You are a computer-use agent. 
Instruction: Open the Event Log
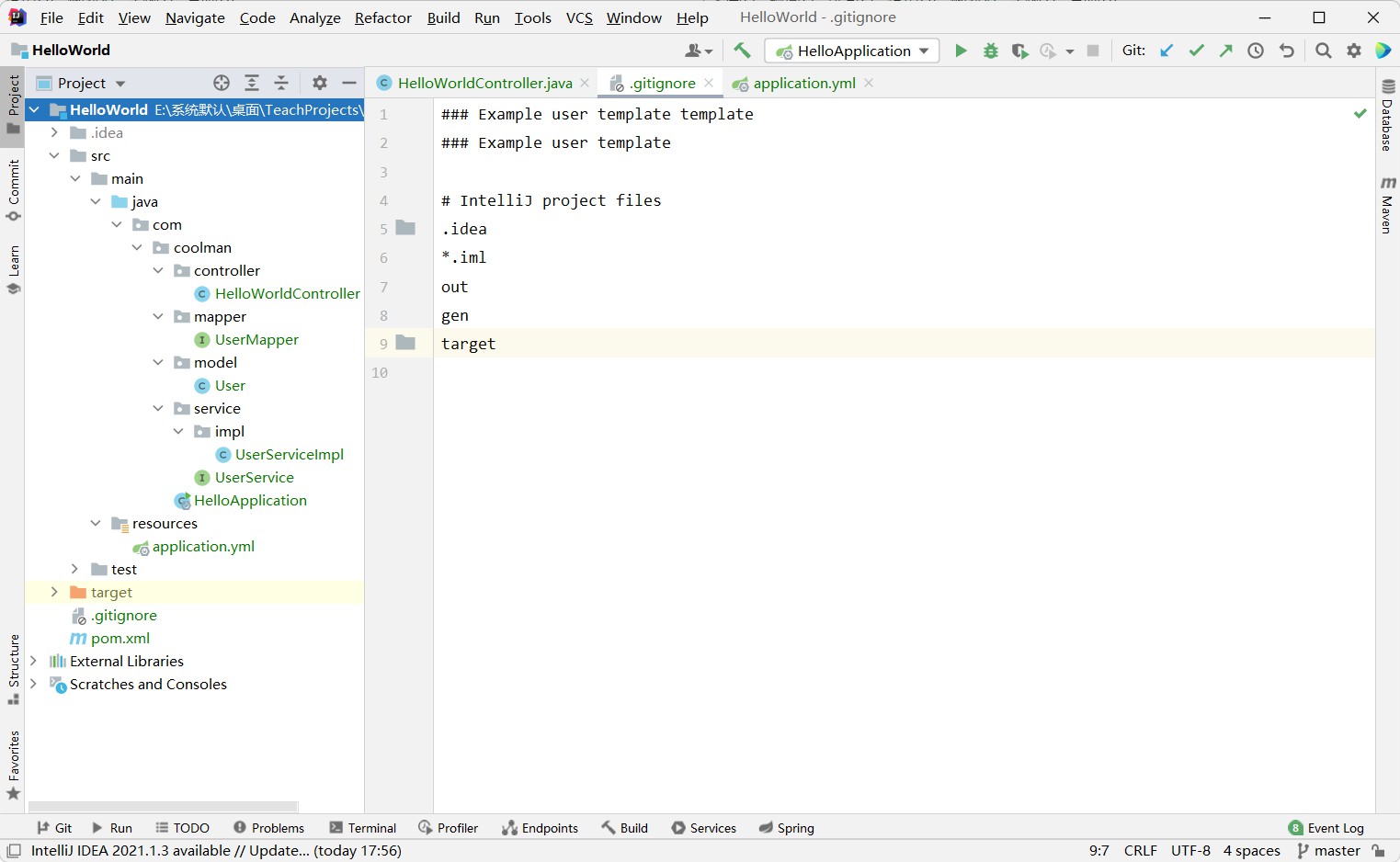[x=1326, y=828]
